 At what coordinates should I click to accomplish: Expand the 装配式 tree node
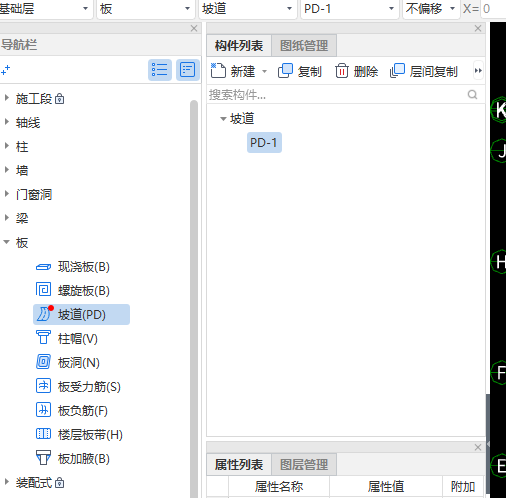pyautogui.click(x=6, y=482)
